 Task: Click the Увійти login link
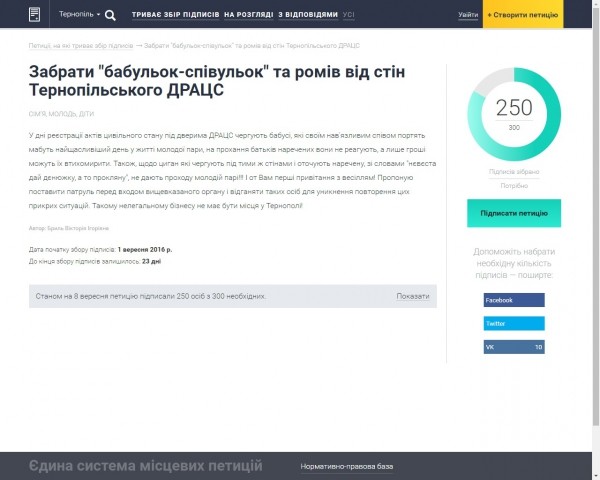(x=468, y=15)
